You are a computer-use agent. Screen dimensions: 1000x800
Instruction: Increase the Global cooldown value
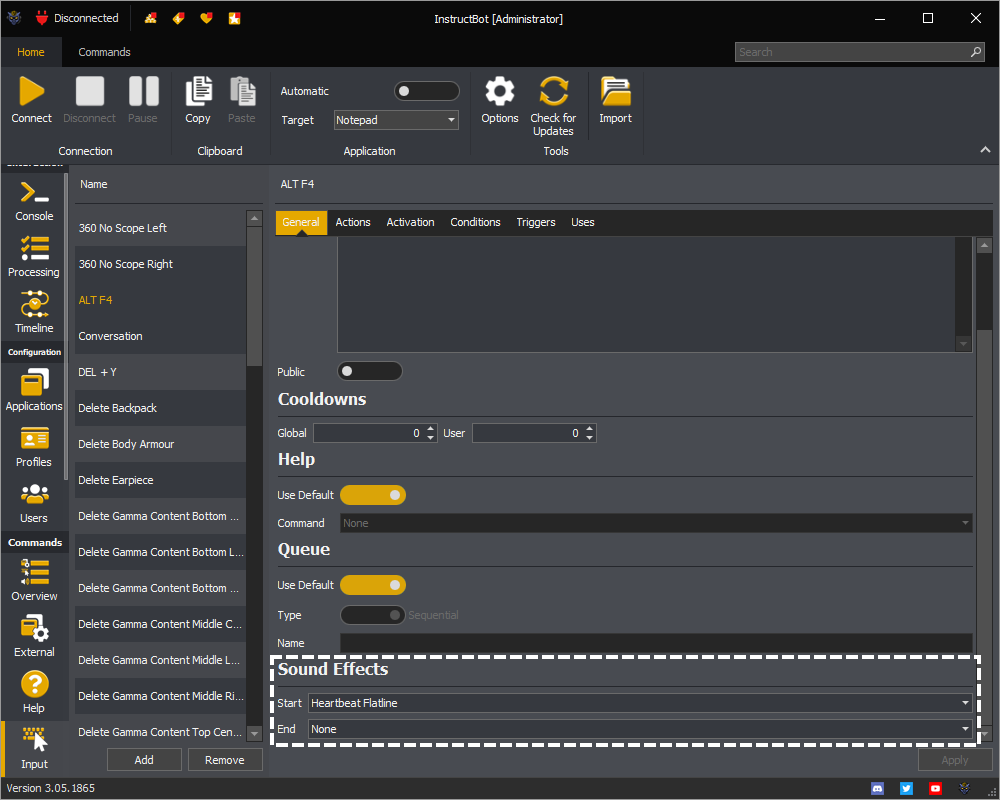click(x=430, y=429)
